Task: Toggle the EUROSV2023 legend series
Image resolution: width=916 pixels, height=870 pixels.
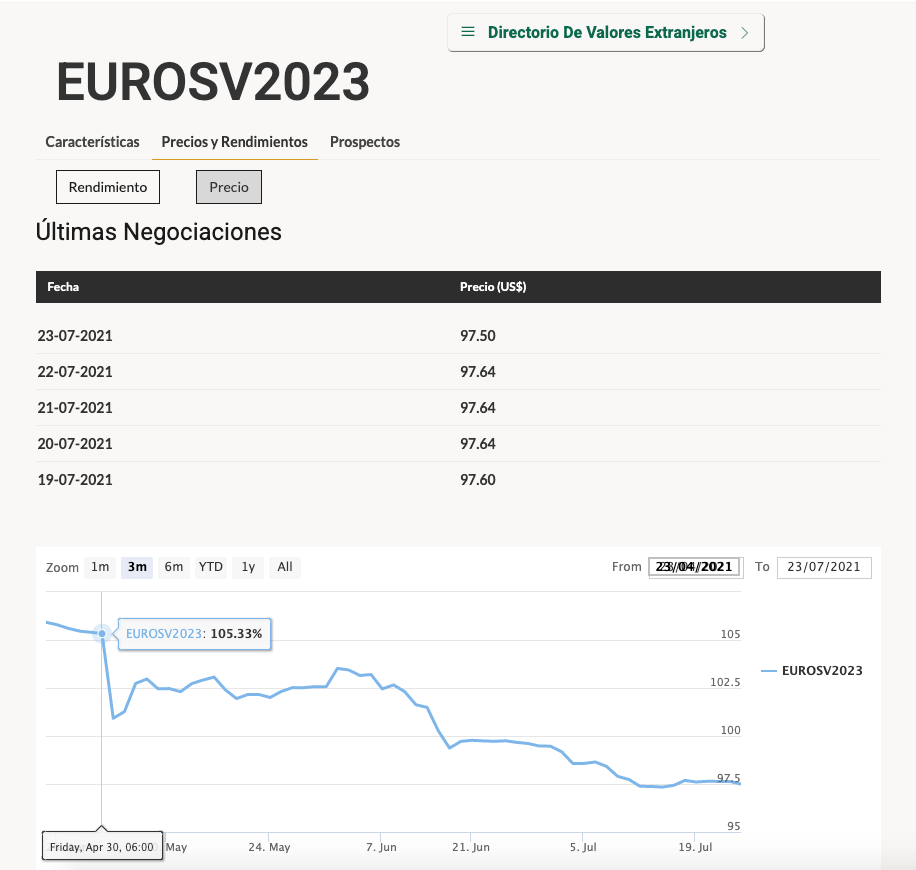Action: [x=822, y=671]
